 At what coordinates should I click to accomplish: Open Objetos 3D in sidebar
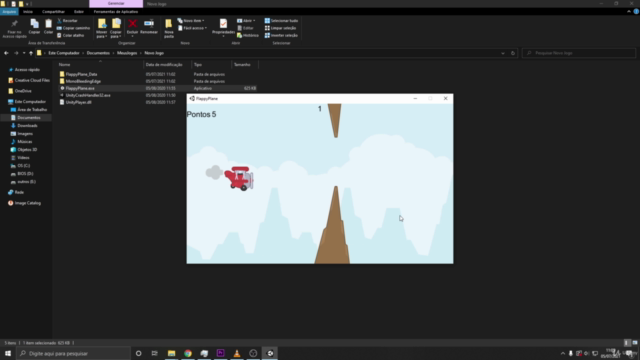click(x=27, y=150)
